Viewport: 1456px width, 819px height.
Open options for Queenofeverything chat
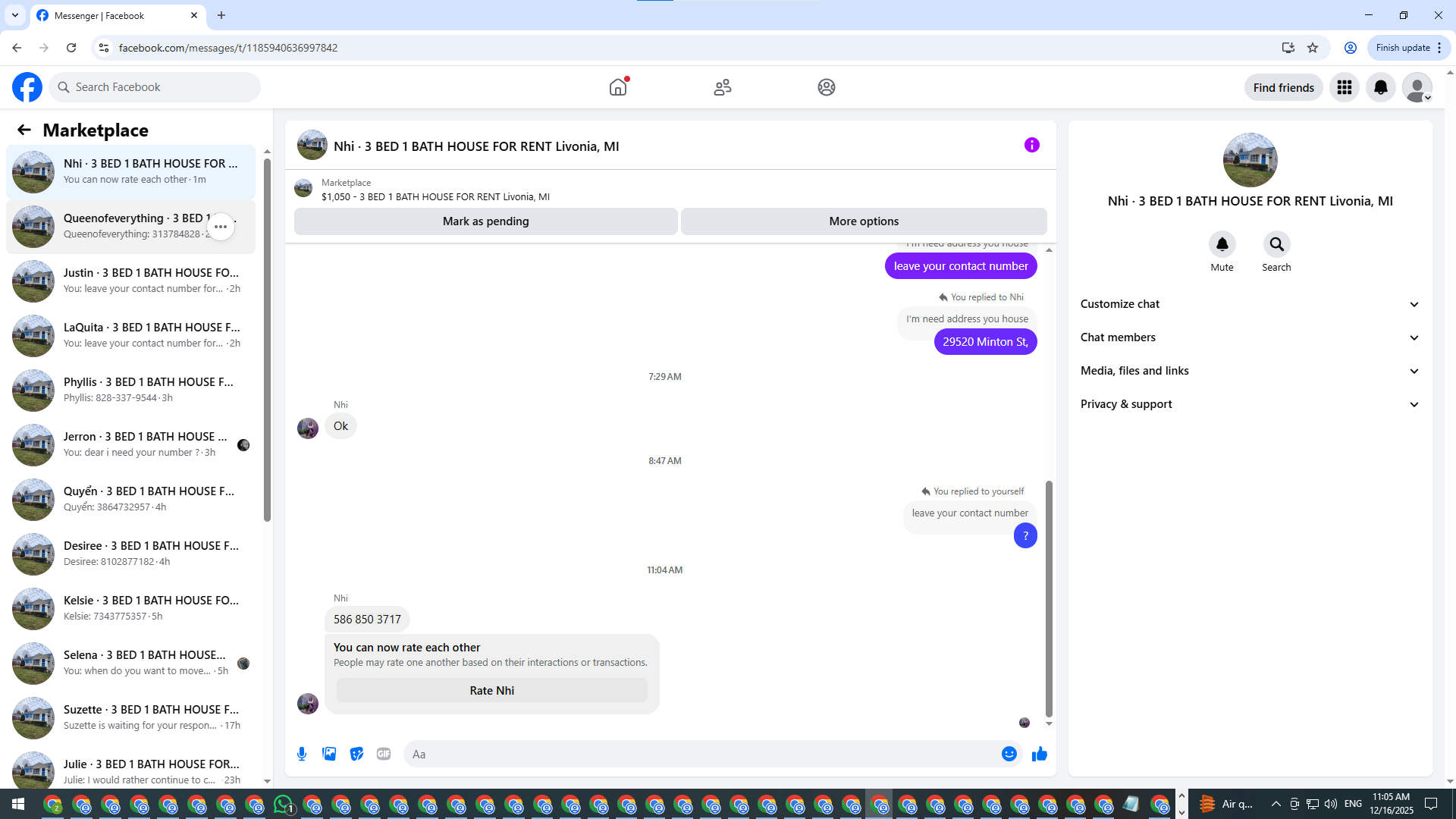[221, 227]
